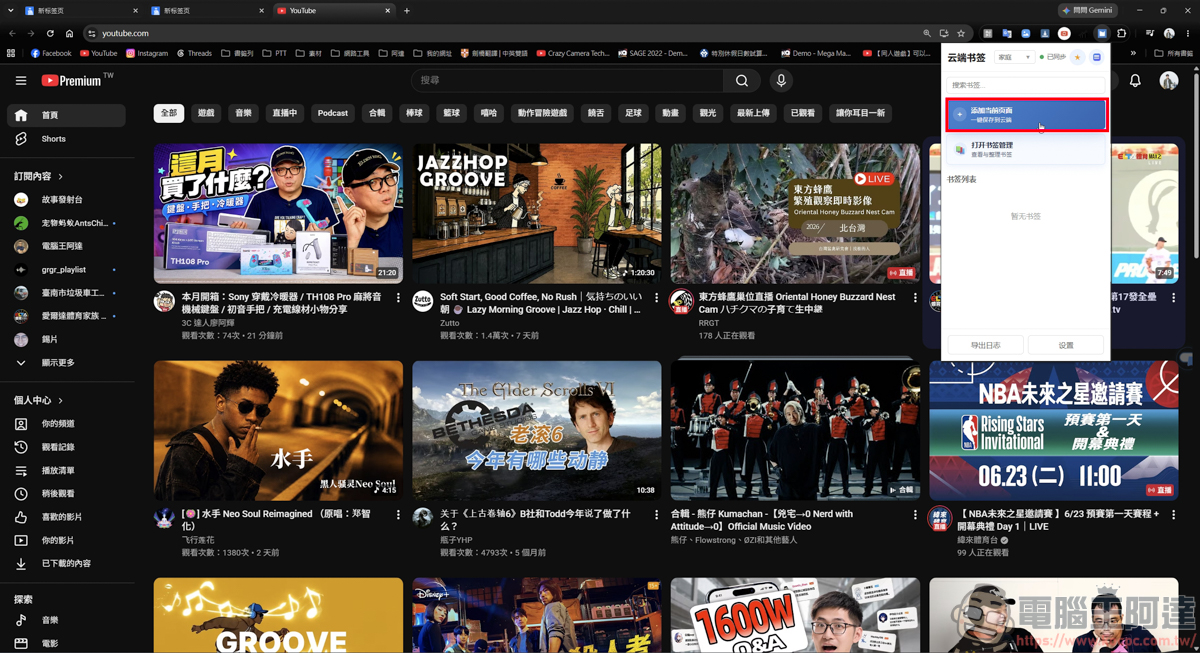The width and height of the screenshot is (1200, 653).
Task: Open more options for the Sony 穿戴冷暖器 video
Action: pyautogui.click(x=398, y=298)
